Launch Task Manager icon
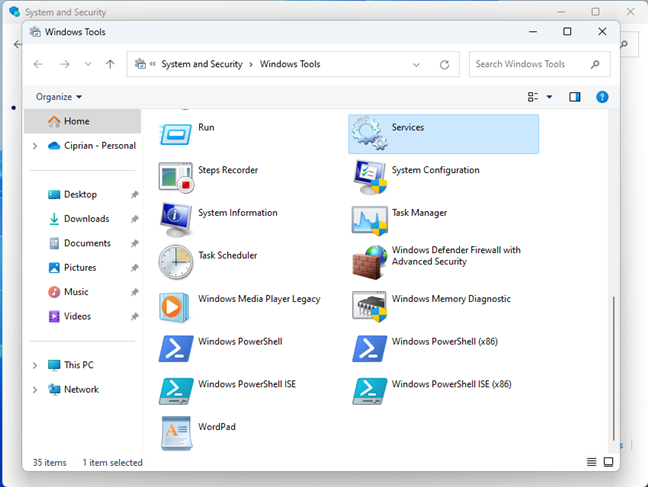 click(369, 220)
